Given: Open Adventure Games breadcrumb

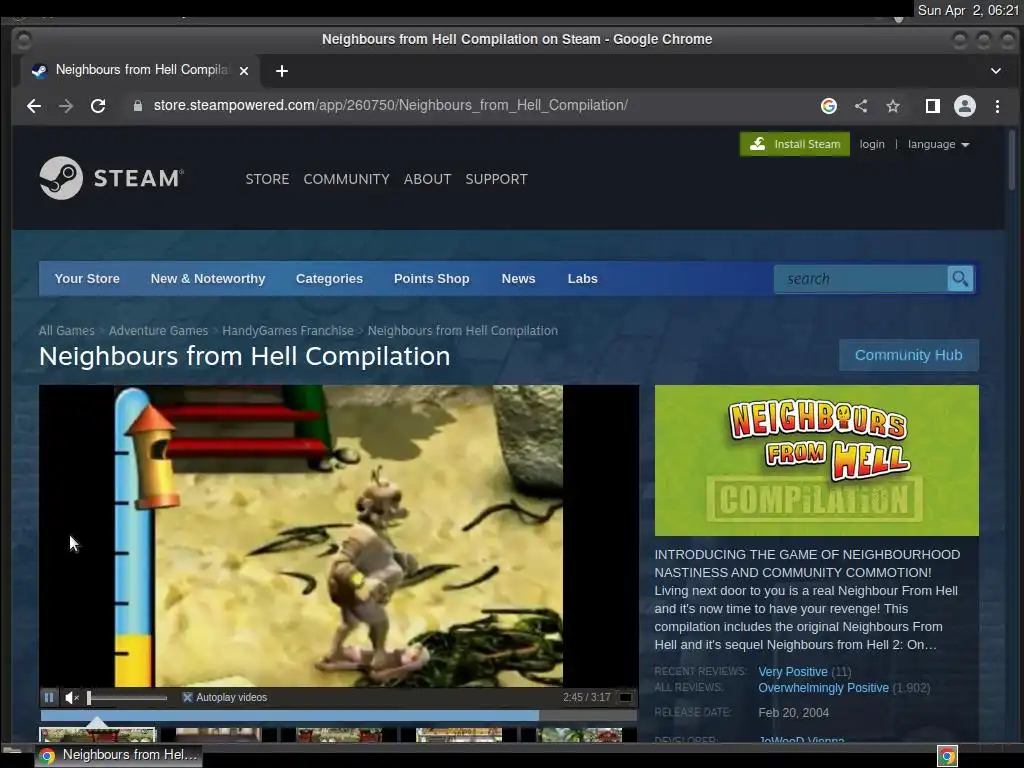Looking at the screenshot, I should pyautogui.click(x=158, y=330).
